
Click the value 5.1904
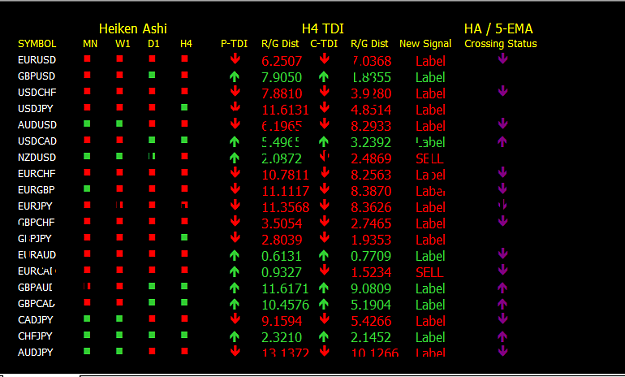click(371, 305)
